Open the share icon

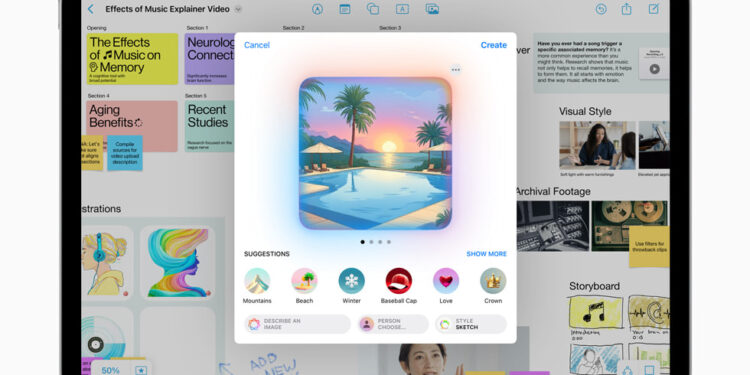point(627,9)
